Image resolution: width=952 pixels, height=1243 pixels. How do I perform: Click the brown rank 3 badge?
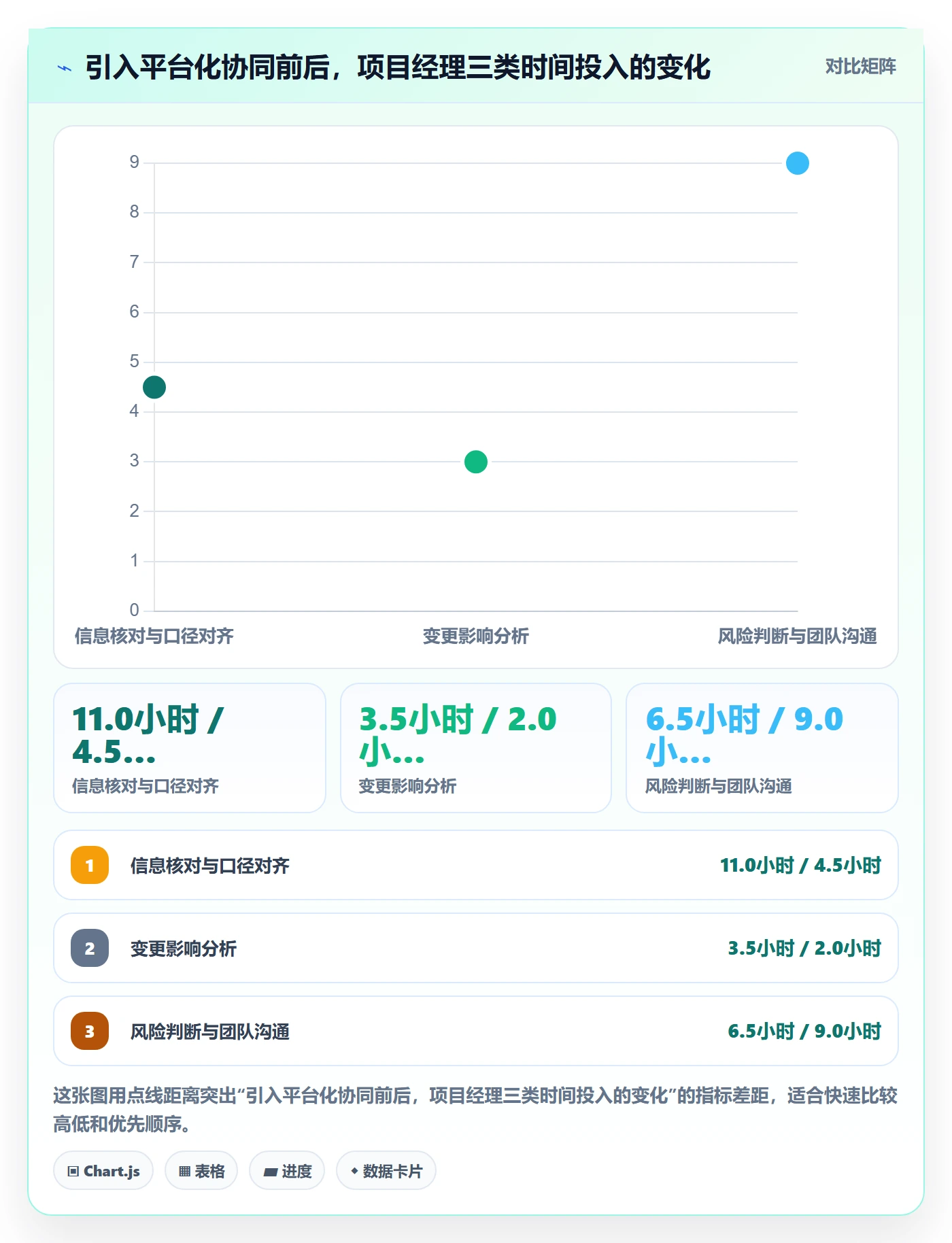90,1031
